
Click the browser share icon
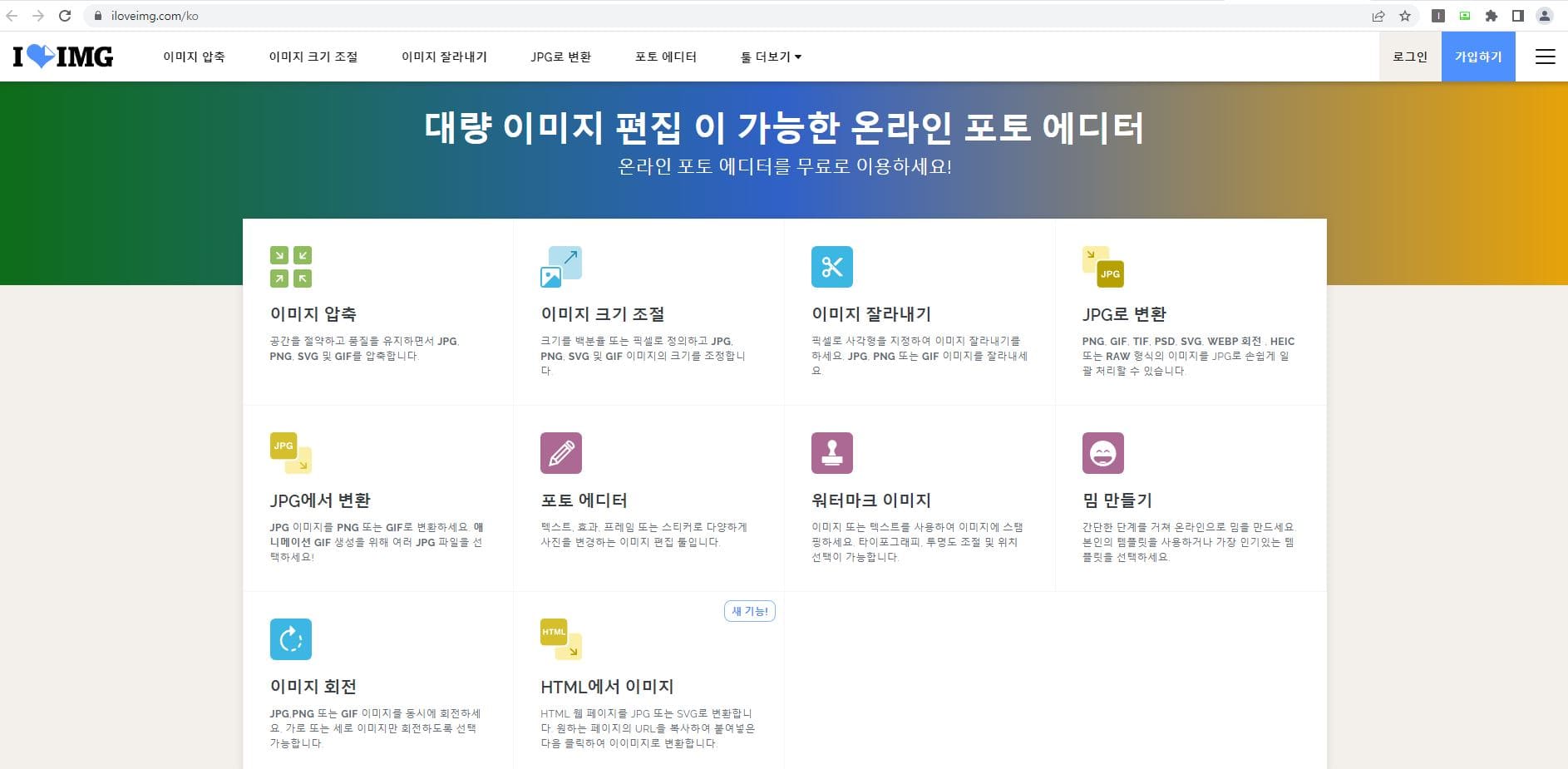click(1377, 15)
